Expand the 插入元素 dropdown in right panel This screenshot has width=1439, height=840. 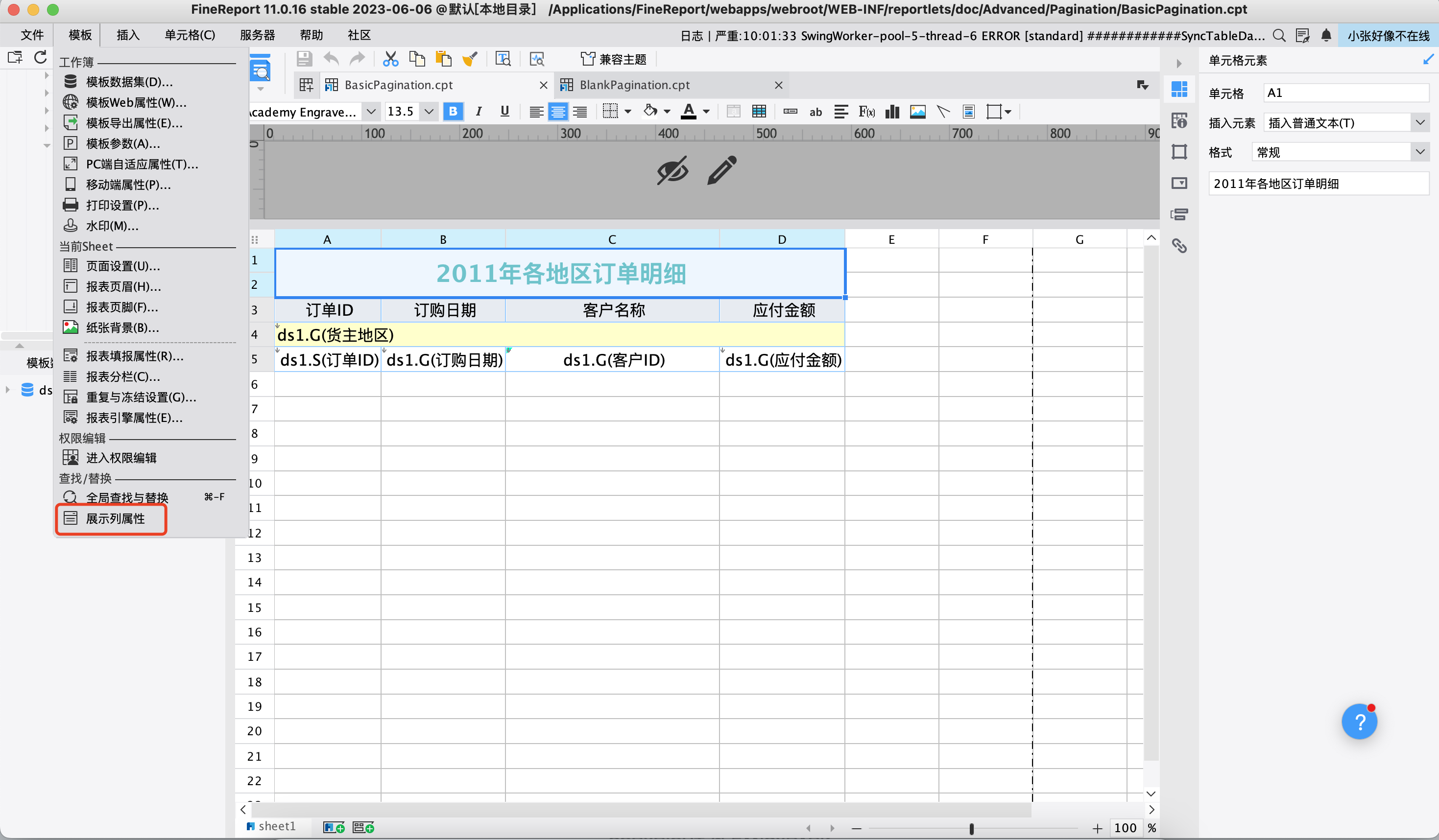(1419, 123)
